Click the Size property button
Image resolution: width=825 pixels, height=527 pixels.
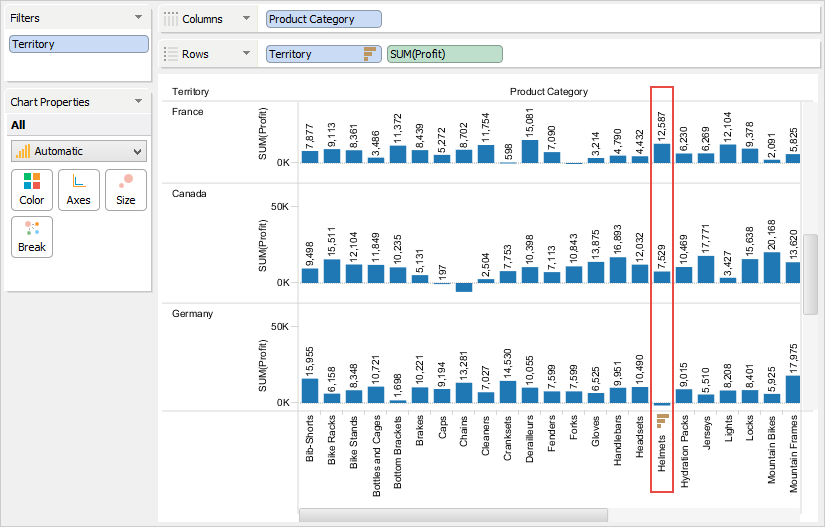pos(126,188)
